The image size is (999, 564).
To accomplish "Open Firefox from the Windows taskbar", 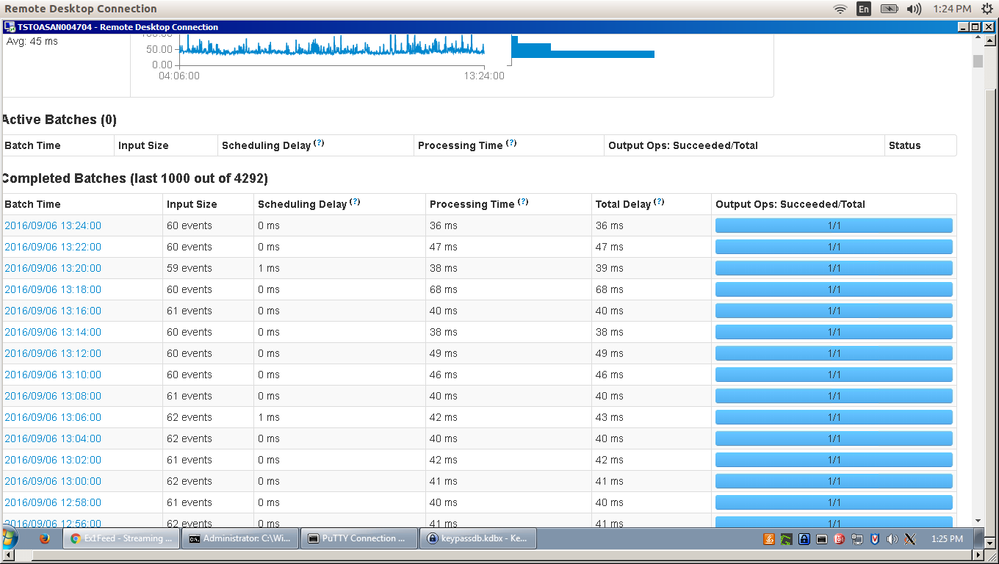I will click(44, 538).
